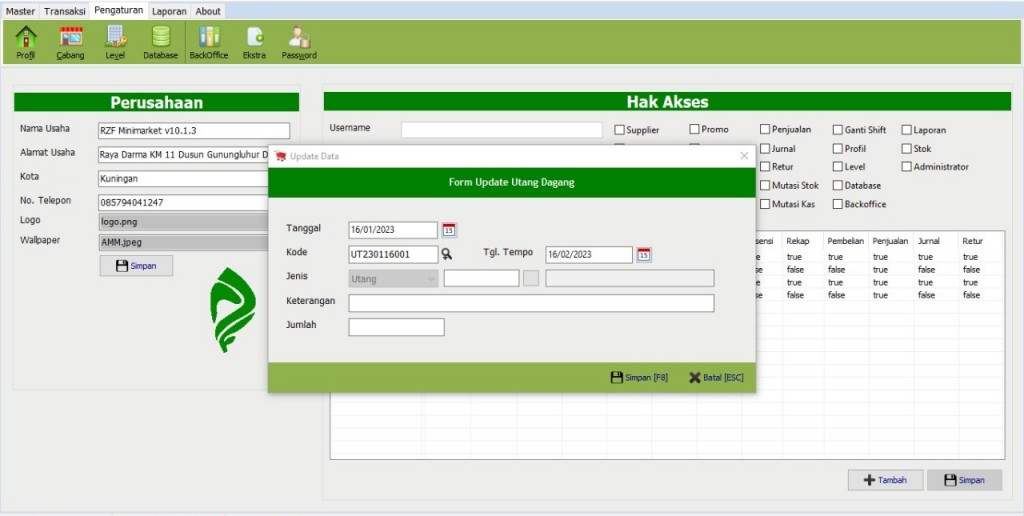Enable the Penjualan access checkbox
The image size is (1024, 516).
pos(765,129)
